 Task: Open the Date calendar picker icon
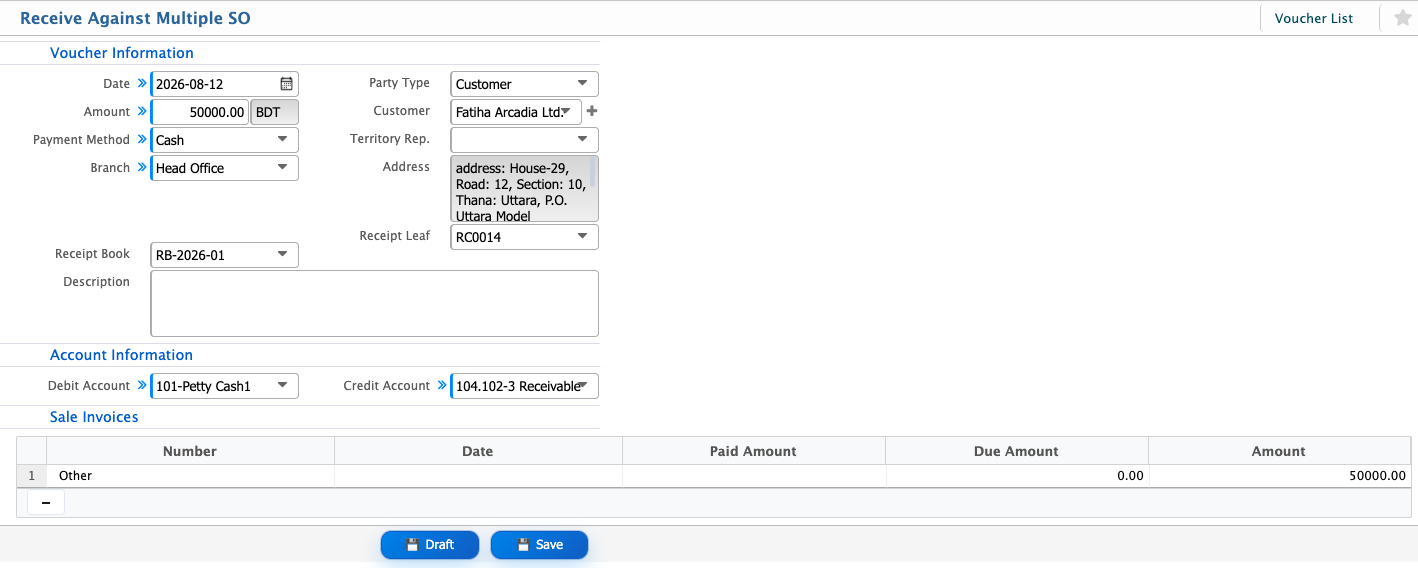tap(286, 84)
